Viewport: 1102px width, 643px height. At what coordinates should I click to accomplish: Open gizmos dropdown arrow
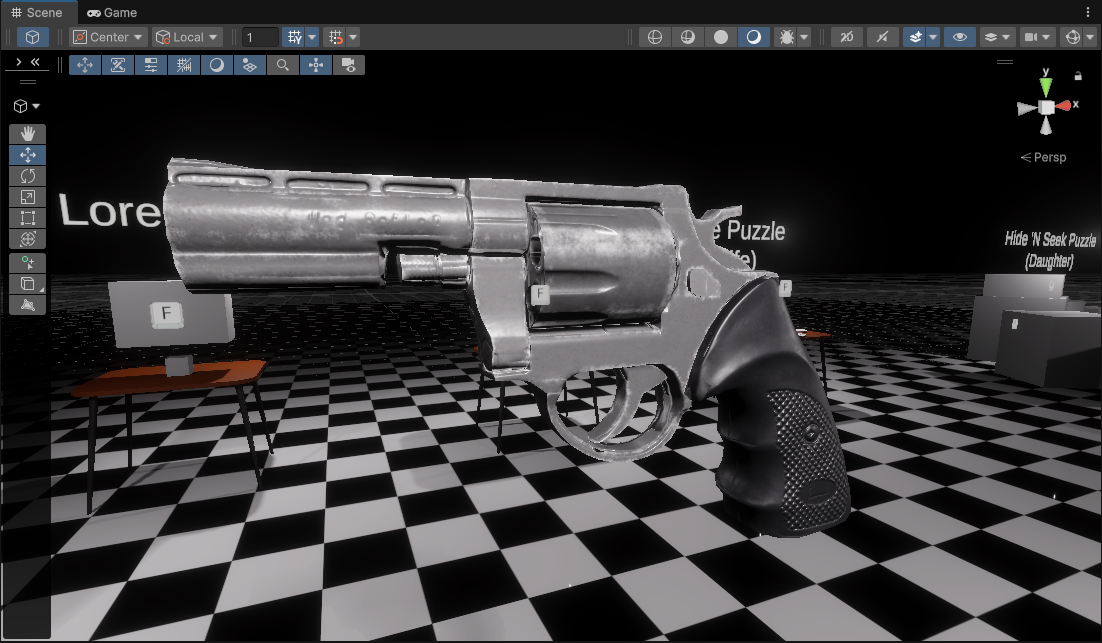1091,37
